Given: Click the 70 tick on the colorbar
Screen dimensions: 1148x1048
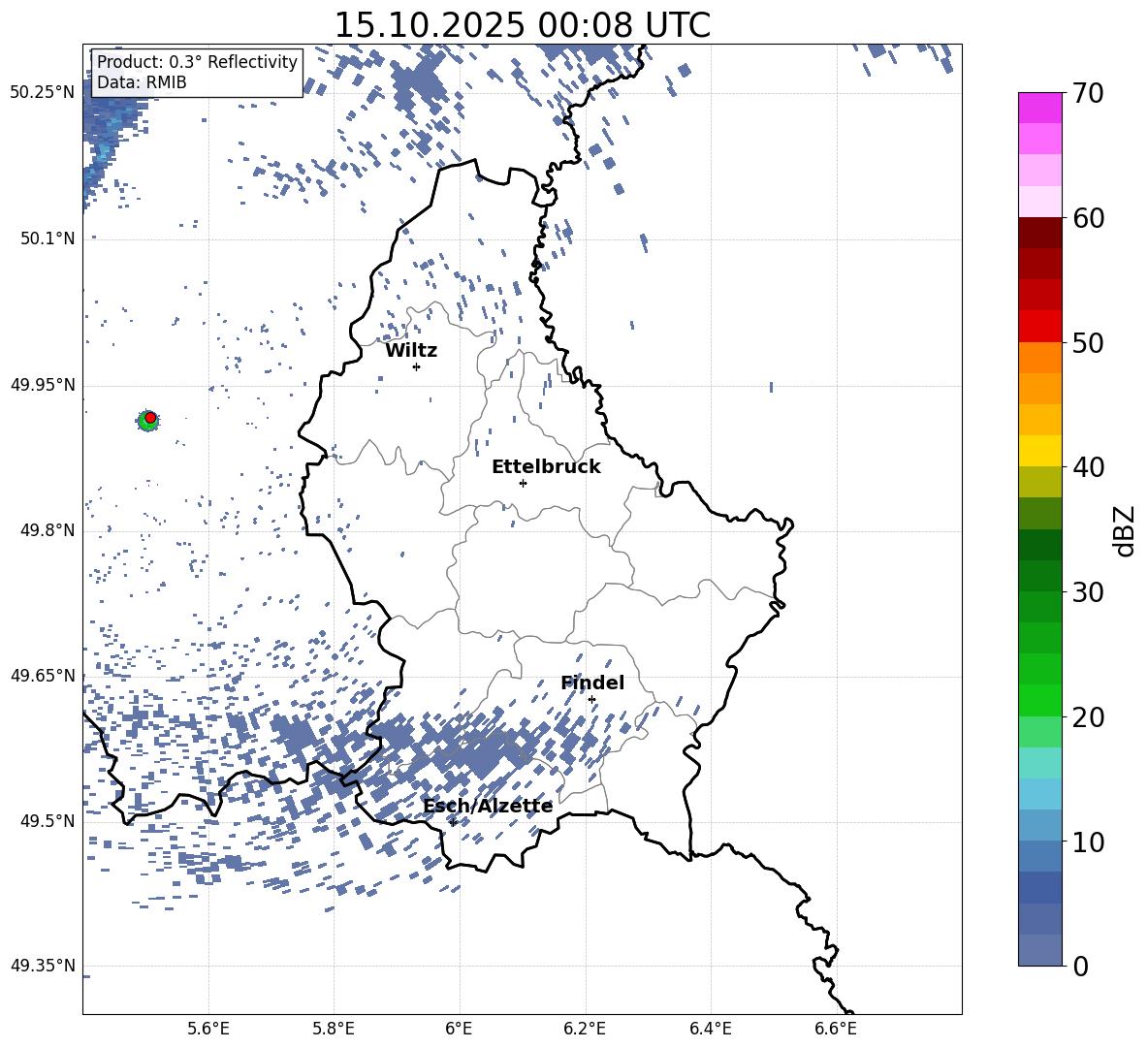Looking at the screenshot, I should (x=1087, y=93).
